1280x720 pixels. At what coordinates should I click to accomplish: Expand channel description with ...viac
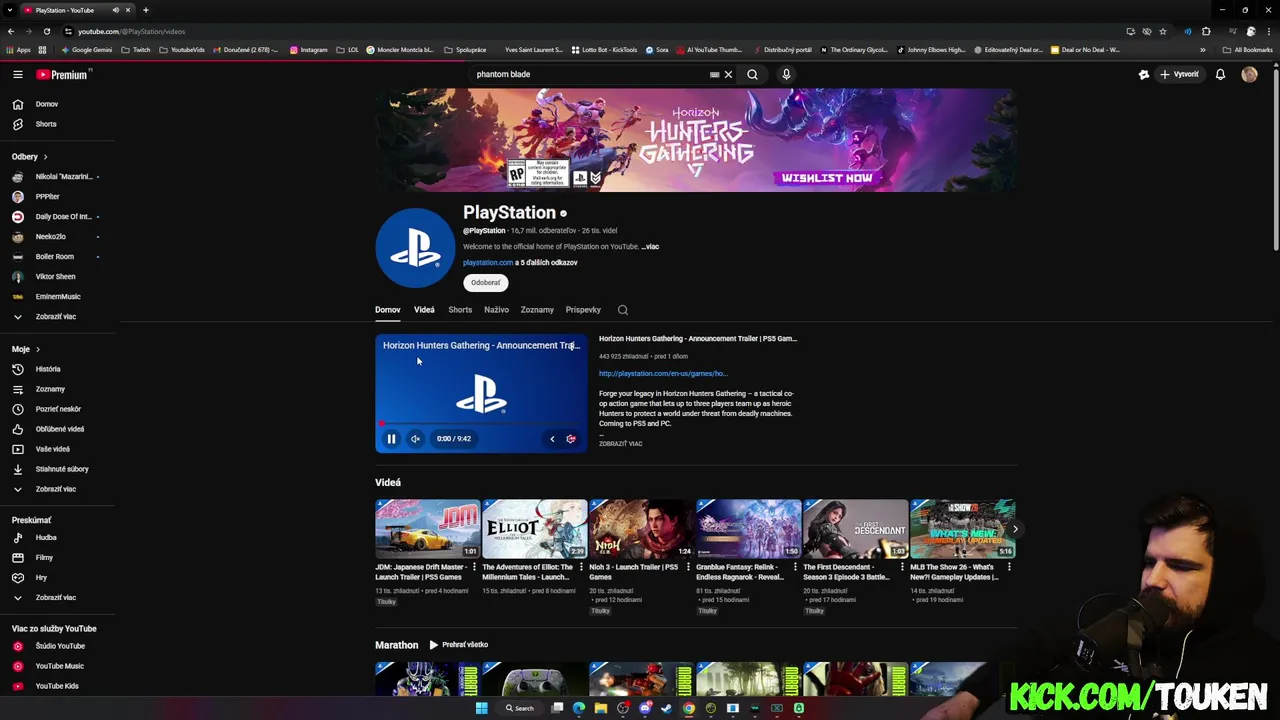pyautogui.click(x=650, y=247)
